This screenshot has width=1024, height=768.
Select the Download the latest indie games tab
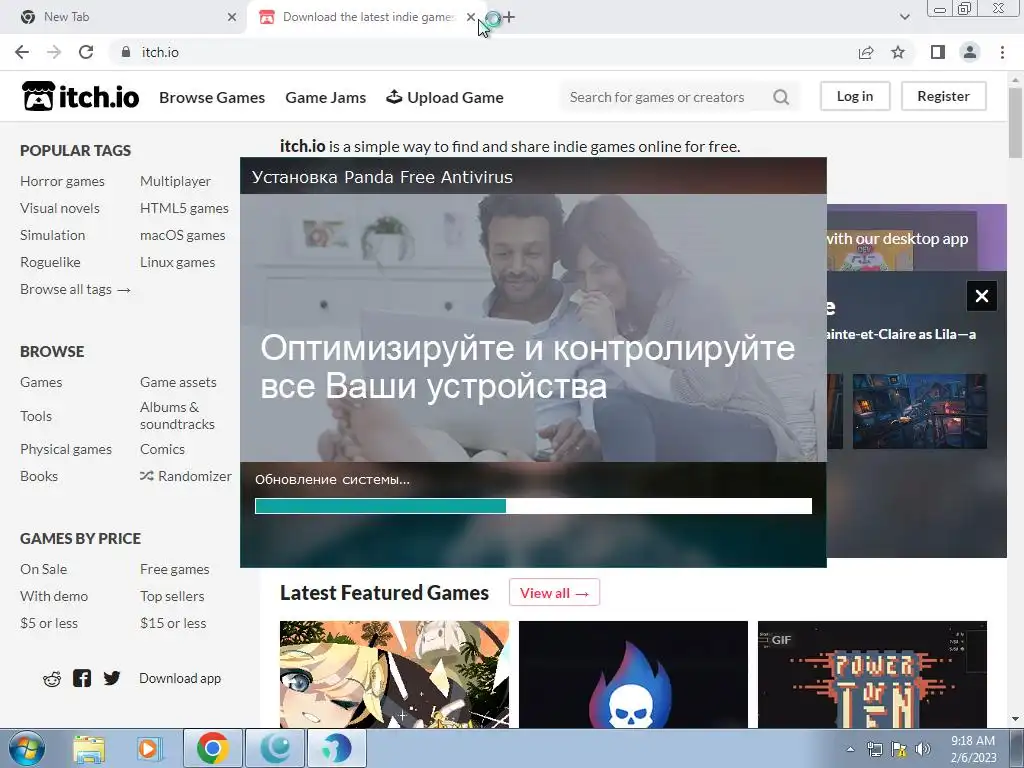coord(366,17)
